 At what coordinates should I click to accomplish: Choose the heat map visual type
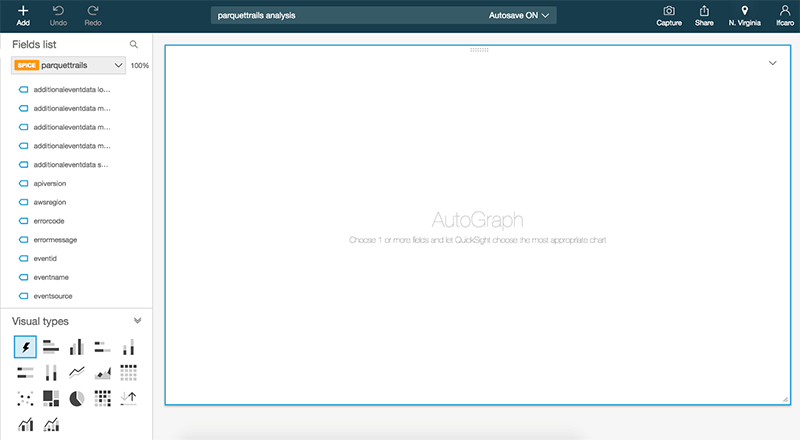(103, 398)
